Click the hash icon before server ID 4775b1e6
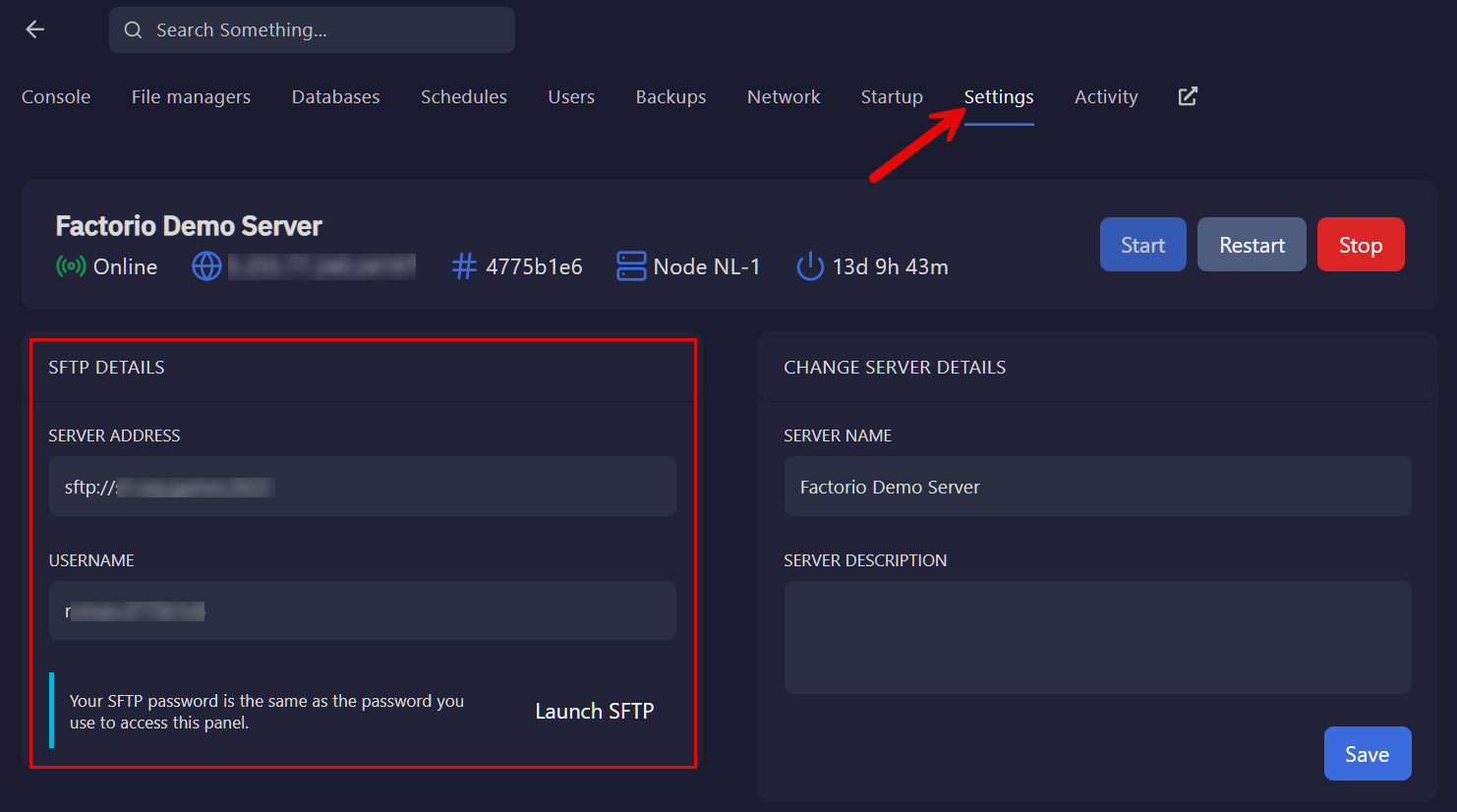The image size is (1457, 812). click(463, 265)
